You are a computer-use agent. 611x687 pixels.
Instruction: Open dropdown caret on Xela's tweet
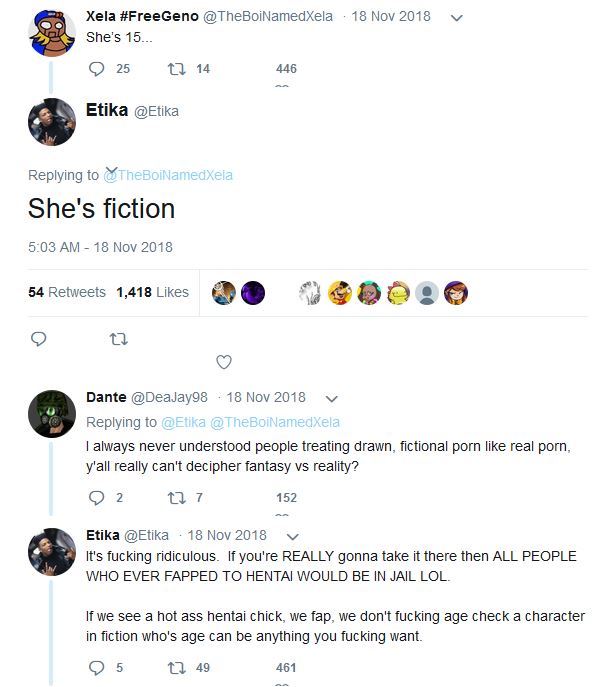457,18
